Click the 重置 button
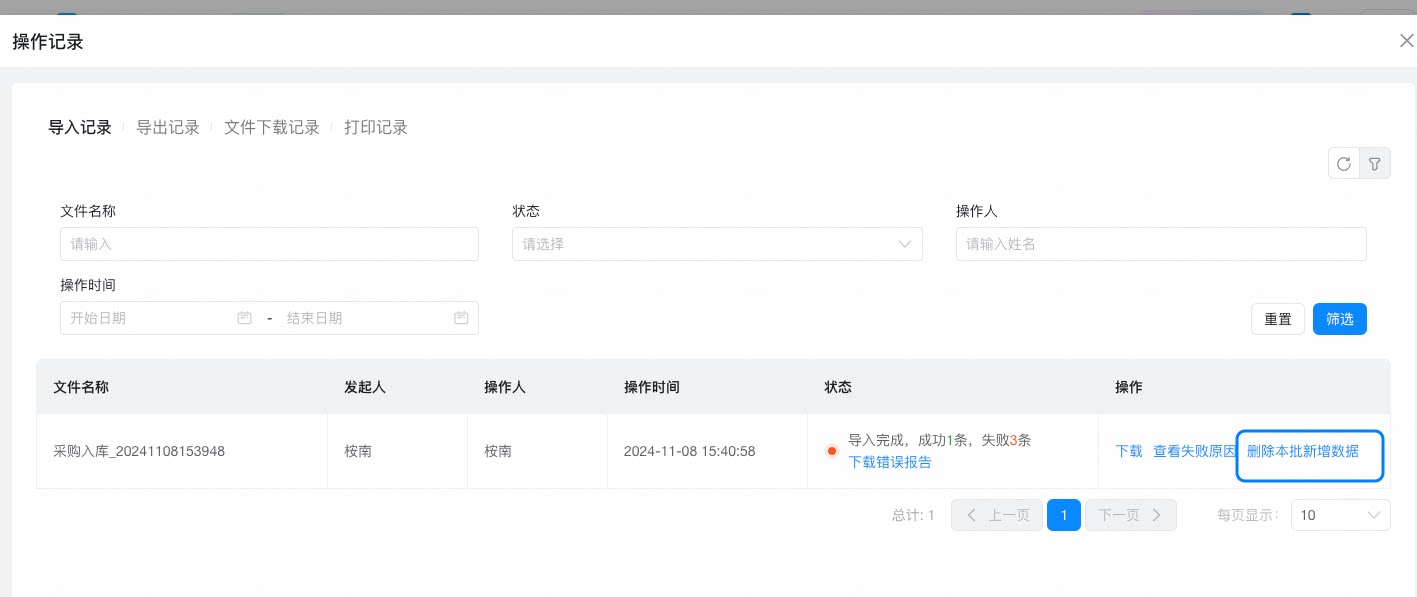This screenshot has height=597, width=1417. pos(1278,319)
